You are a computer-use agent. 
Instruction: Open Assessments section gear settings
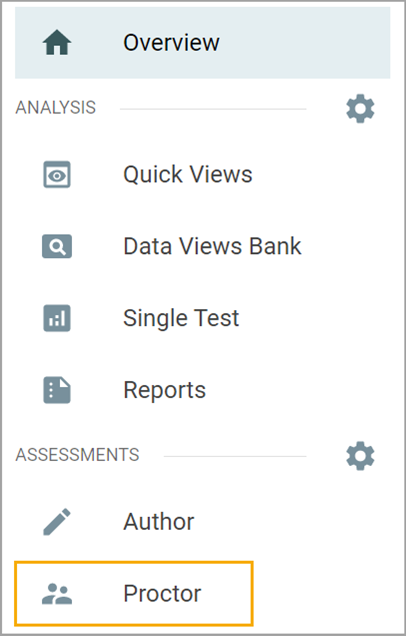click(x=360, y=456)
